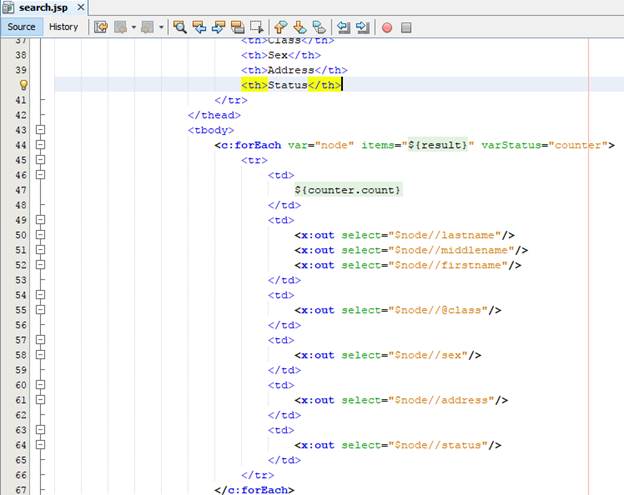Click the $node//firstname select value

click(448, 265)
